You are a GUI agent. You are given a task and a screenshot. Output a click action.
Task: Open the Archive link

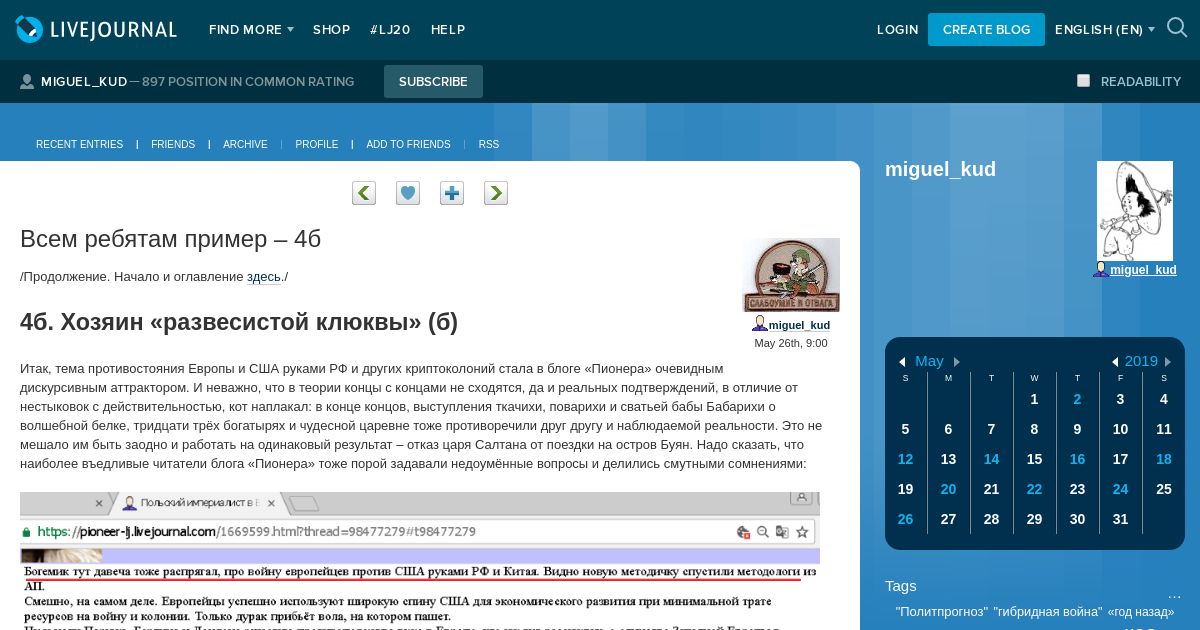tap(245, 145)
